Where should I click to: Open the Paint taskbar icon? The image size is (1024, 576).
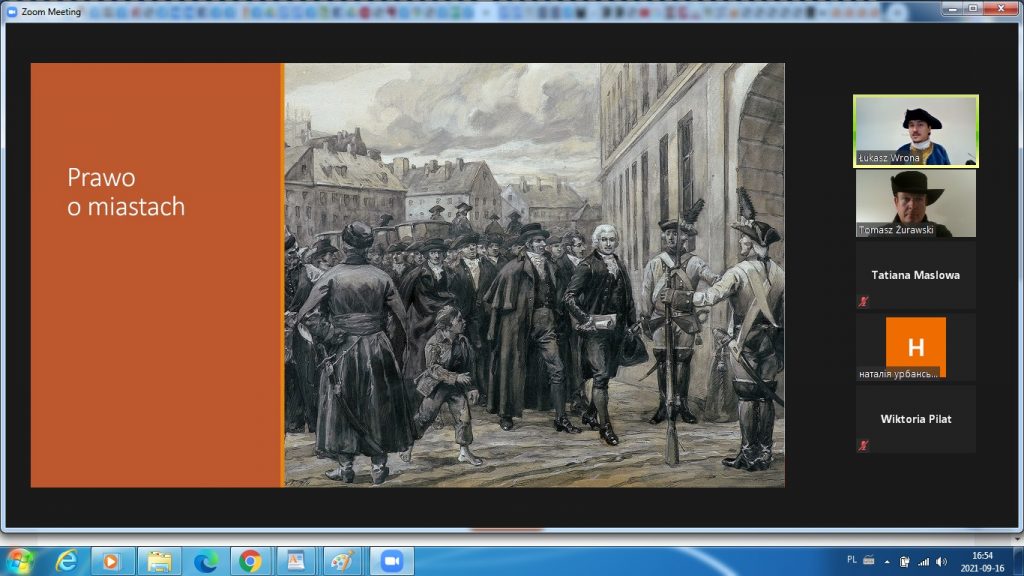pos(345,561)
